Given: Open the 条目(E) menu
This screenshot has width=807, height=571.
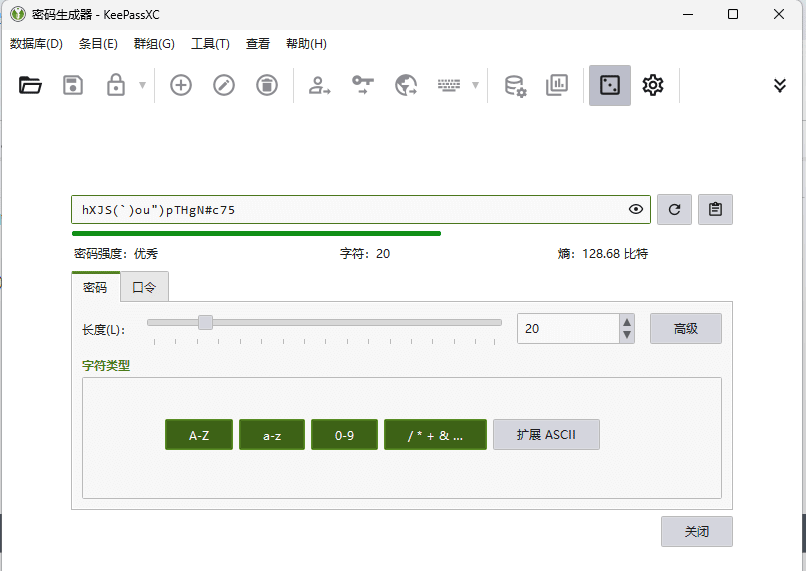Looking at the screenshot, I should point(98,44).
